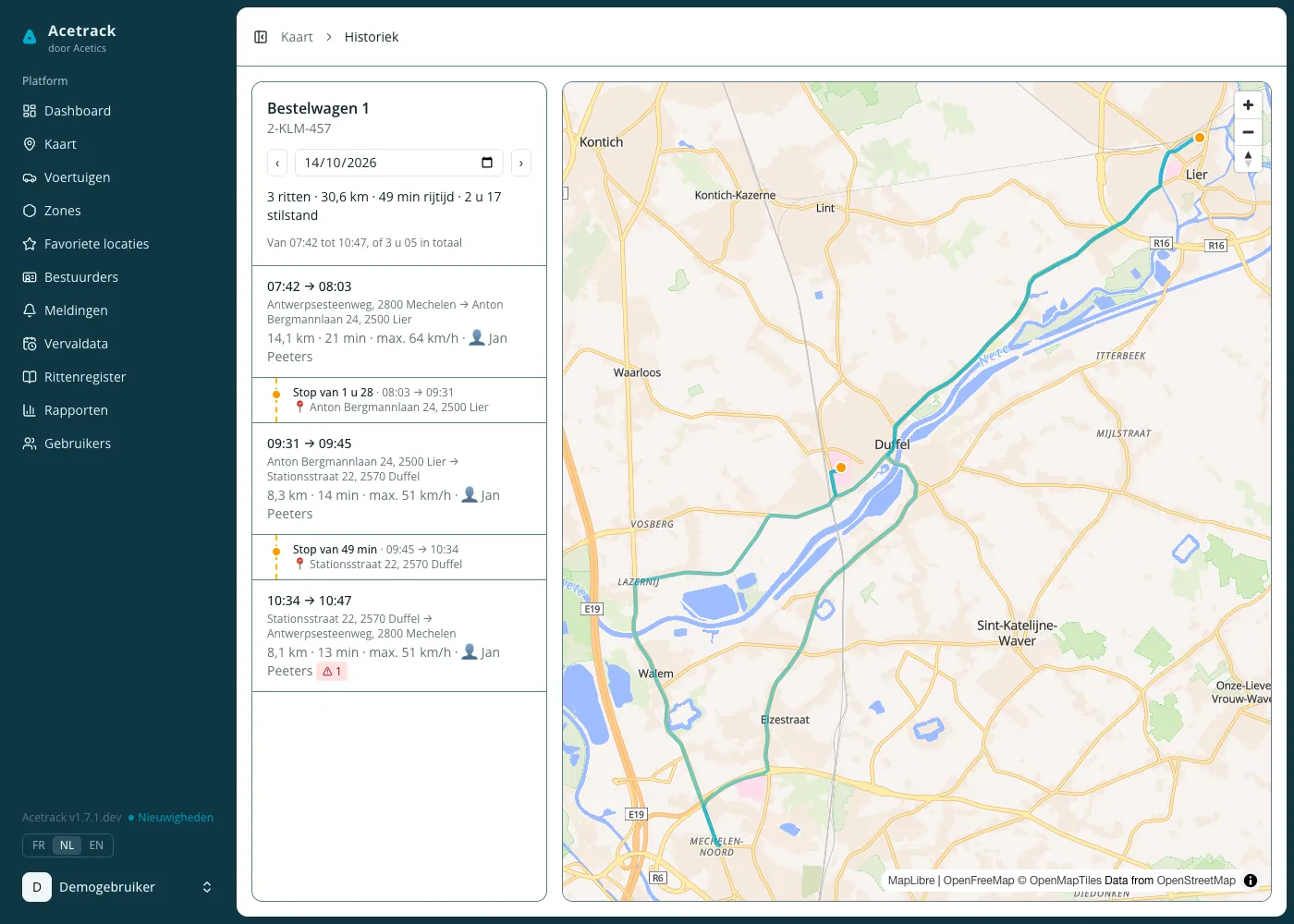Click the orange stop marker in Duffel

(x=841, y=468)
